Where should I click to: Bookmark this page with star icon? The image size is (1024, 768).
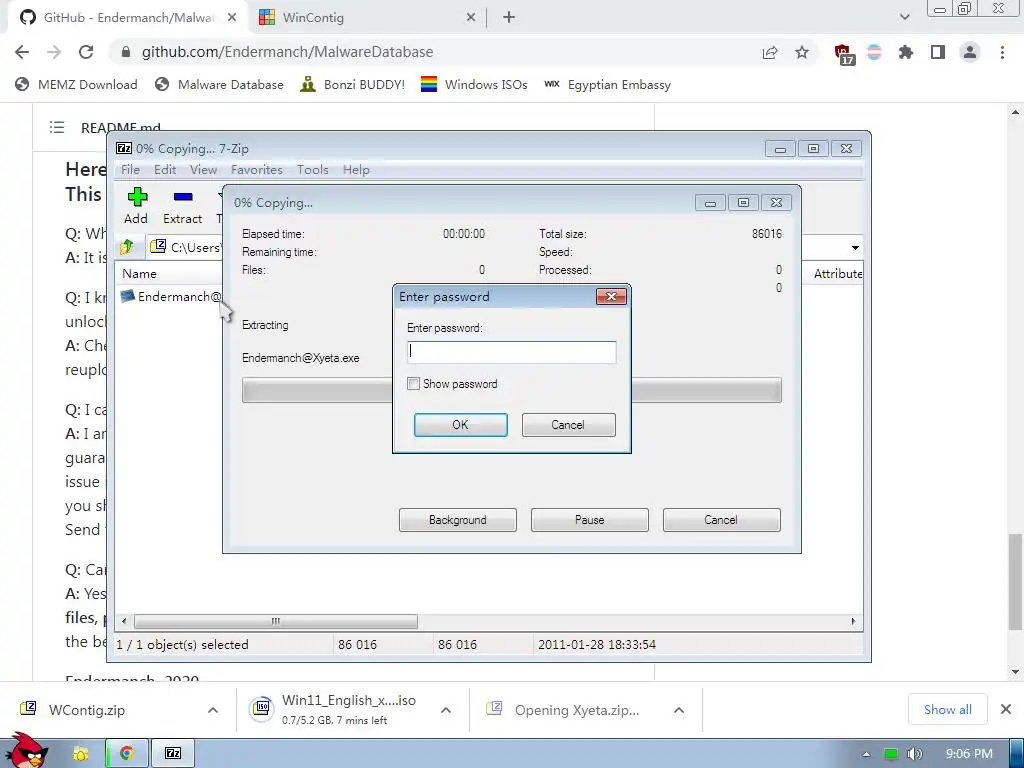click(802, 52)
